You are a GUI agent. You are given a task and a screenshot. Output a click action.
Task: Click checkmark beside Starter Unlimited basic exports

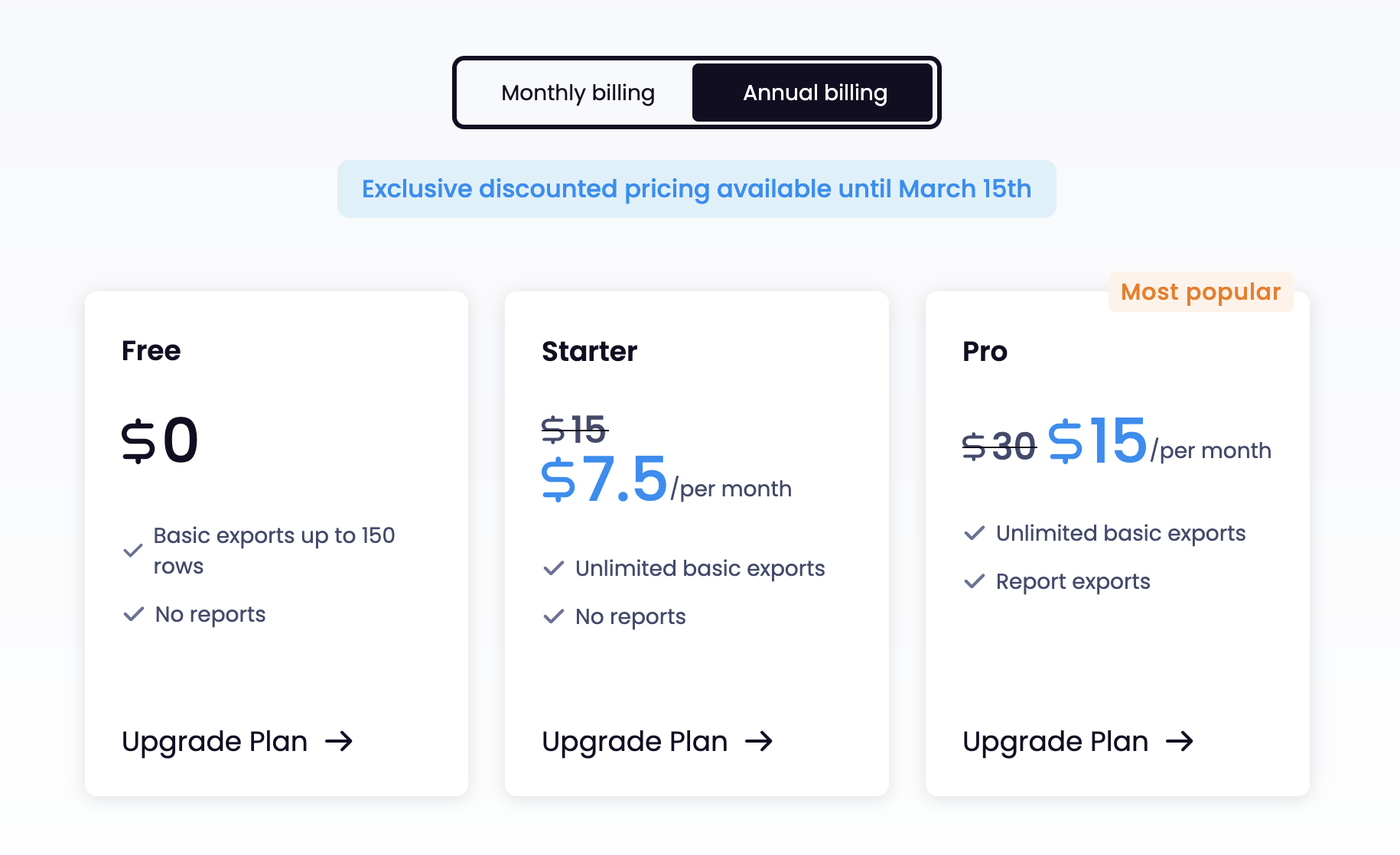point(554,568)
